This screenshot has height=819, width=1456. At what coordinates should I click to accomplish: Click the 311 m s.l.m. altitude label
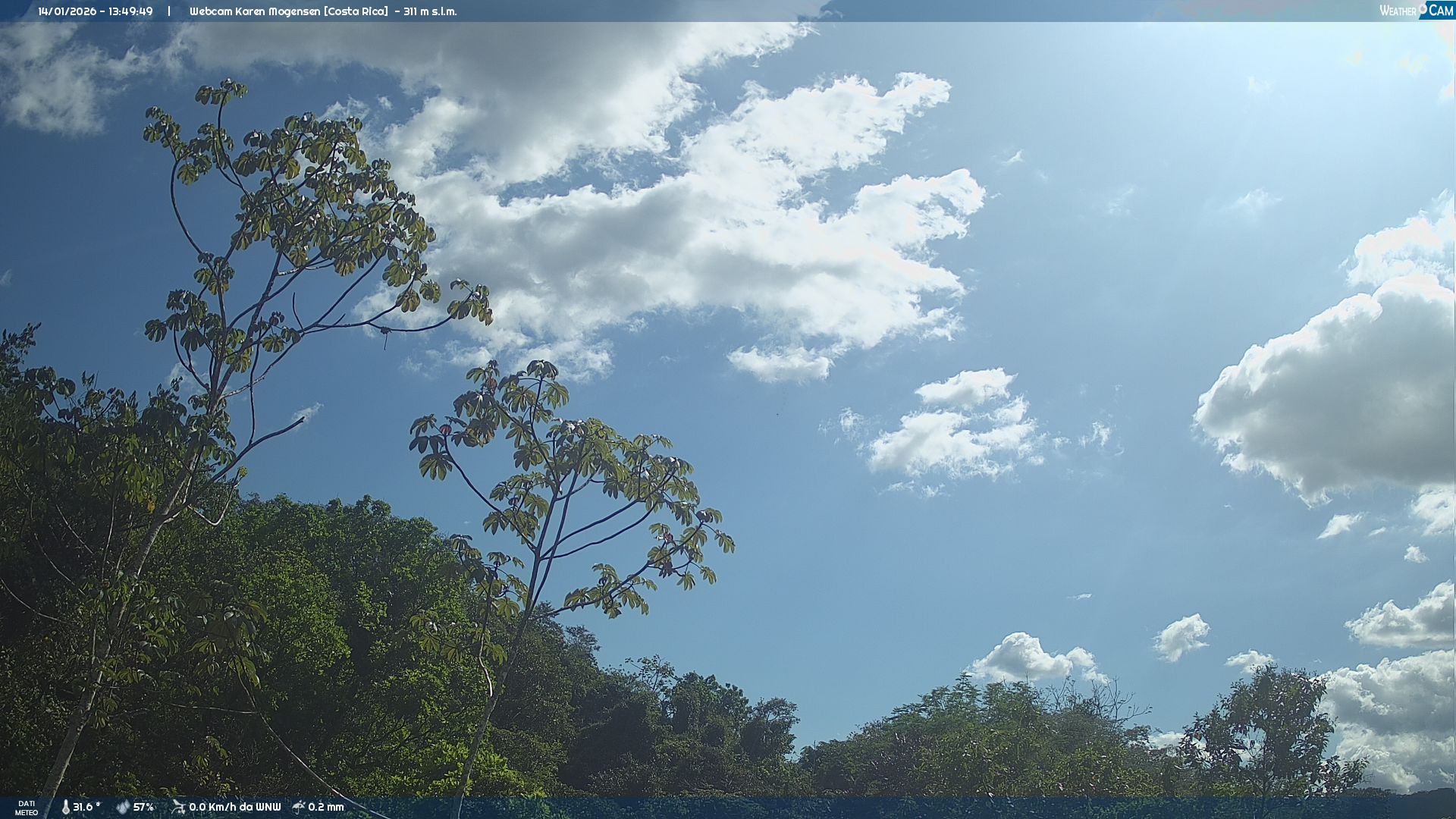click(x=430, y=11)
